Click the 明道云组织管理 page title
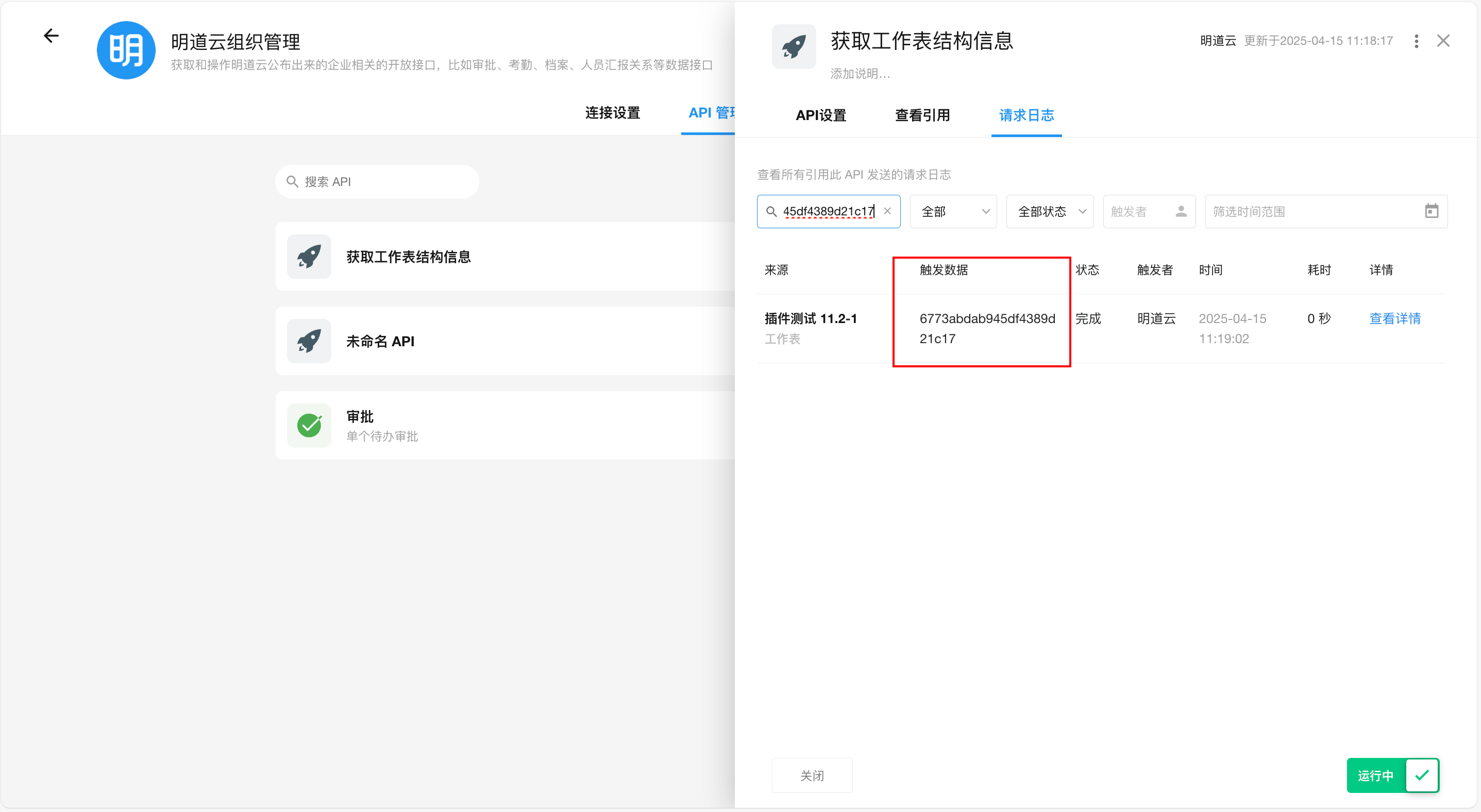This screenshot has width=1481, height=812. 235,42
